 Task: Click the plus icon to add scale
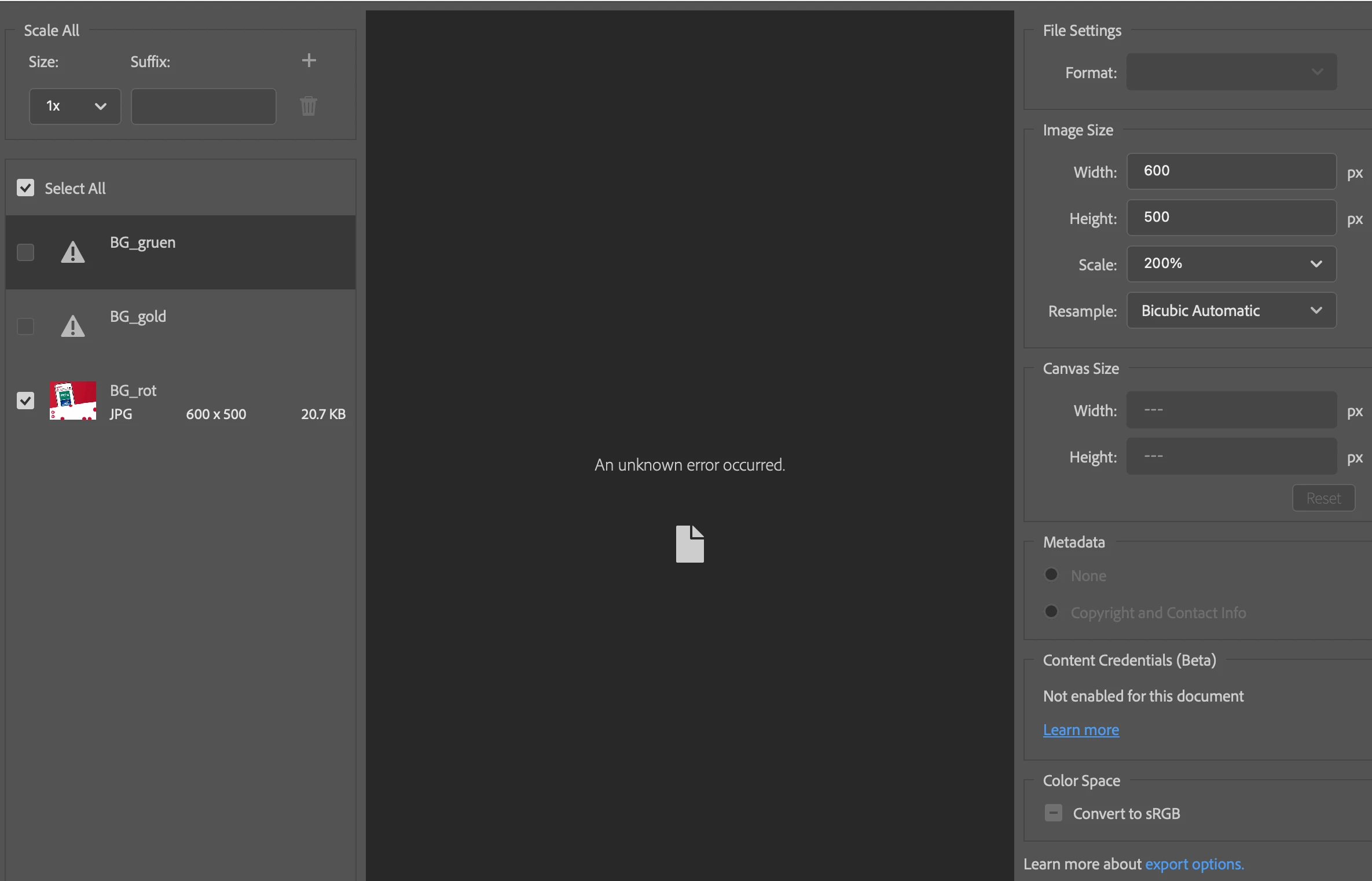[309, 60]
